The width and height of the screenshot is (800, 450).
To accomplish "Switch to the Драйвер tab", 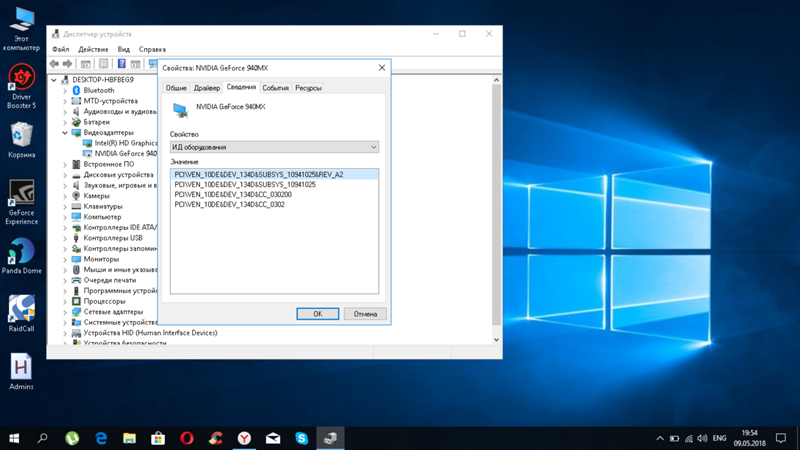I will [x=207, y=88].
